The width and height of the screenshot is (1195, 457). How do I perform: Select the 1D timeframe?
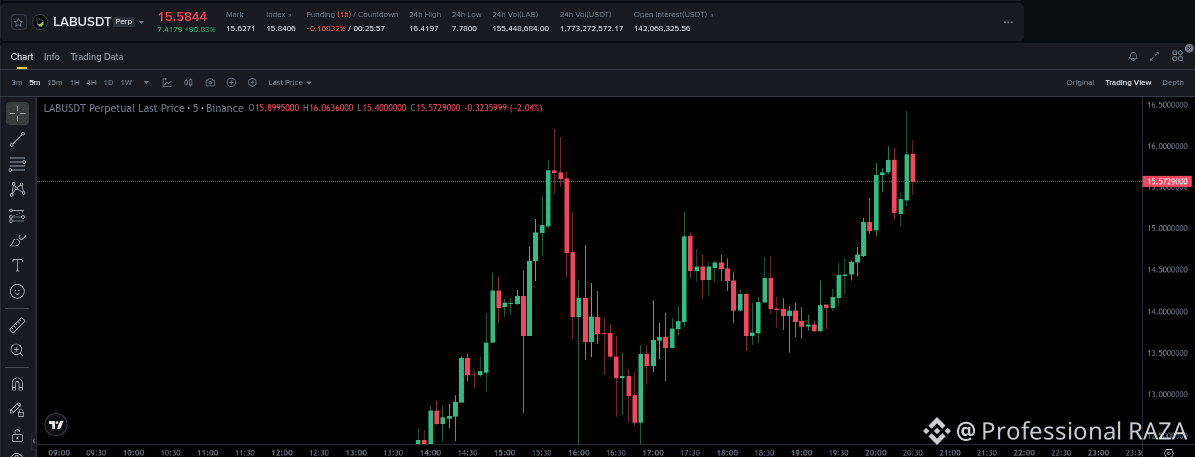tap(108, 82)
